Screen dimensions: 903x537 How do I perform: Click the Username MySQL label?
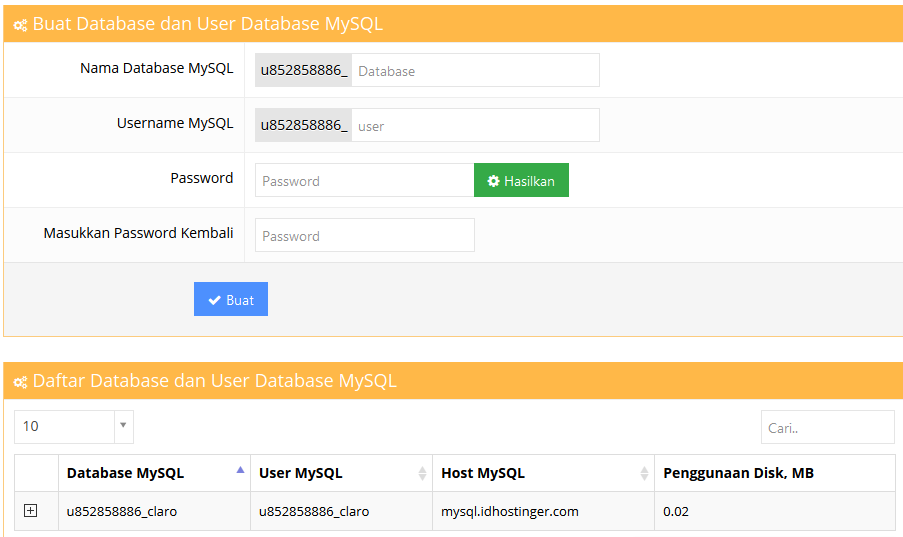coord(175,123)
